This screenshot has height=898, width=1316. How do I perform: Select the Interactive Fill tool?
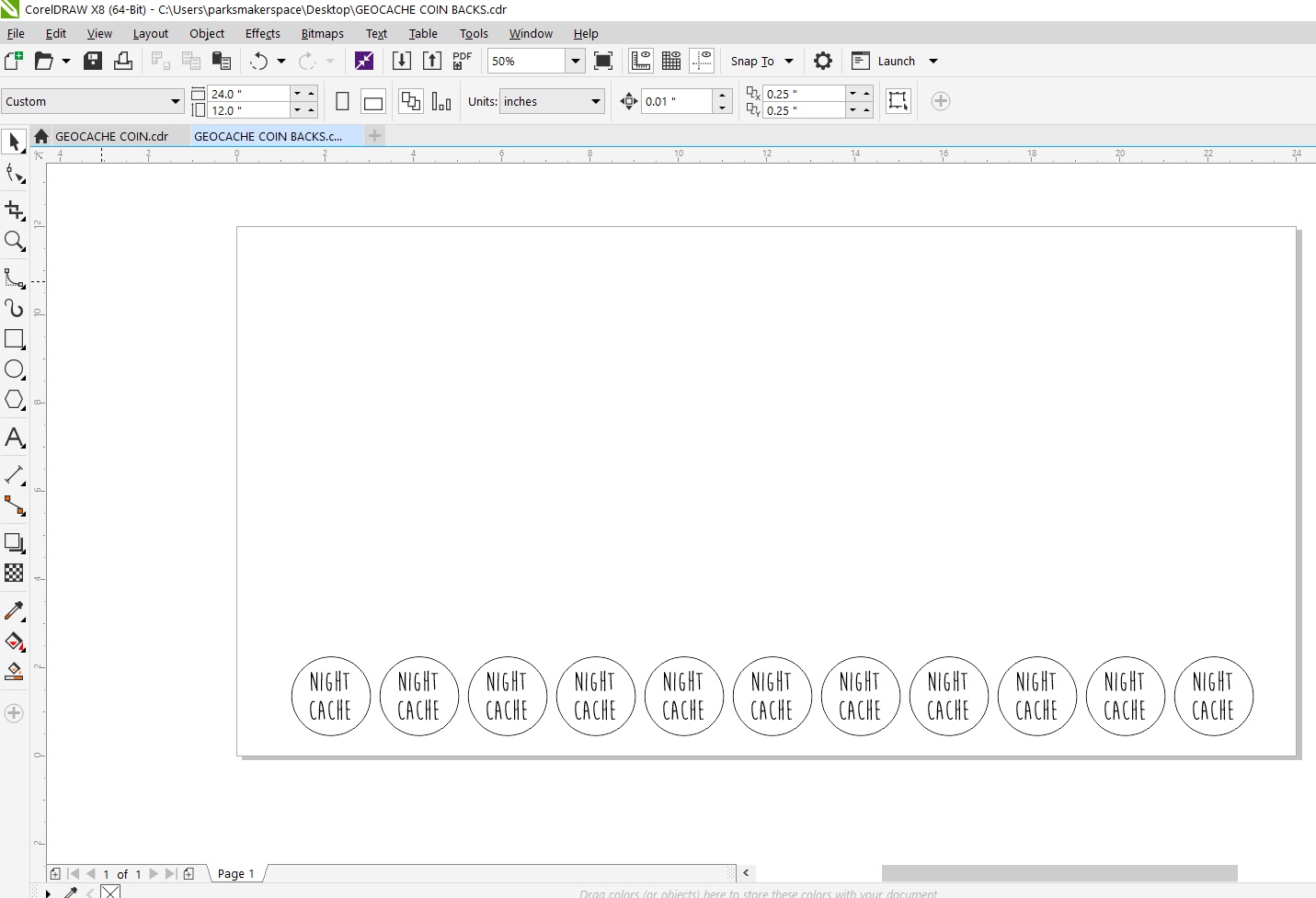(14, 642)
